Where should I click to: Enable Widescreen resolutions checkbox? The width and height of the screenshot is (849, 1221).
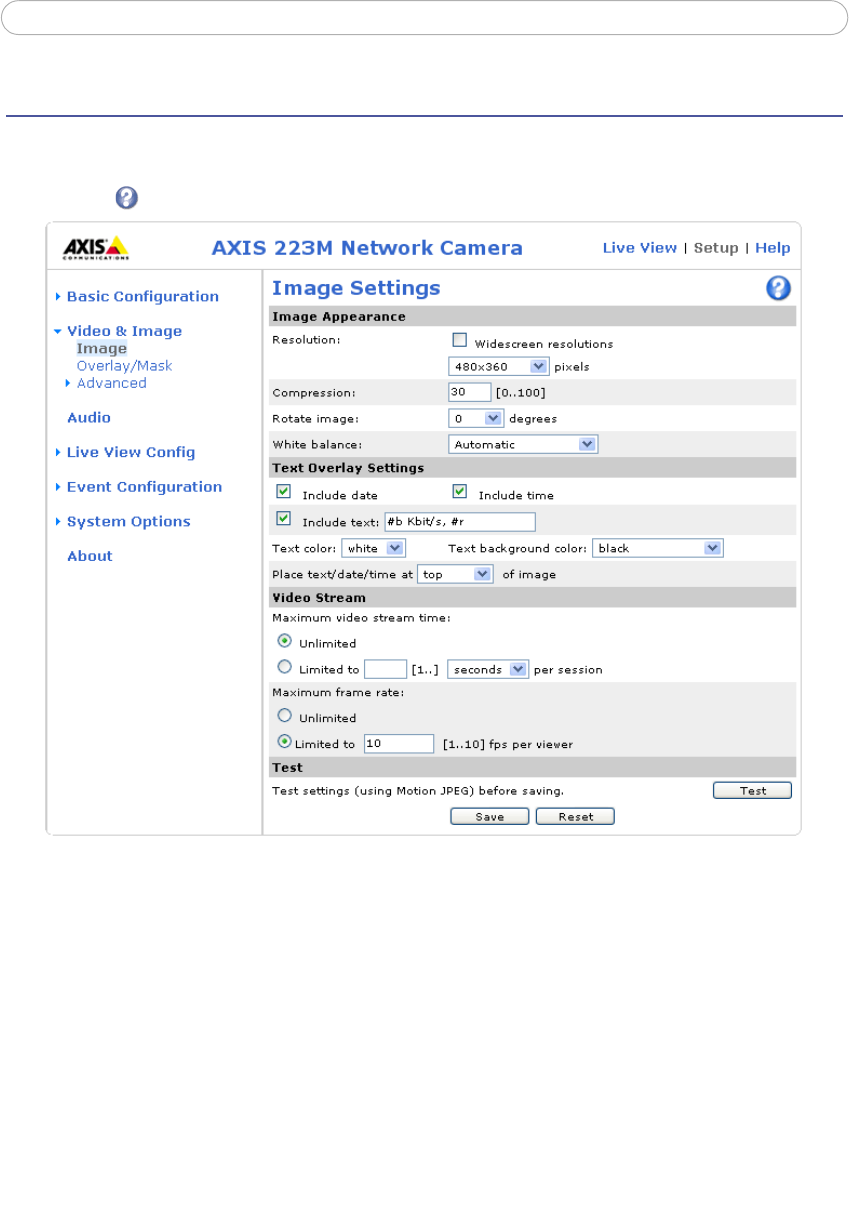[x=460, y=340]
